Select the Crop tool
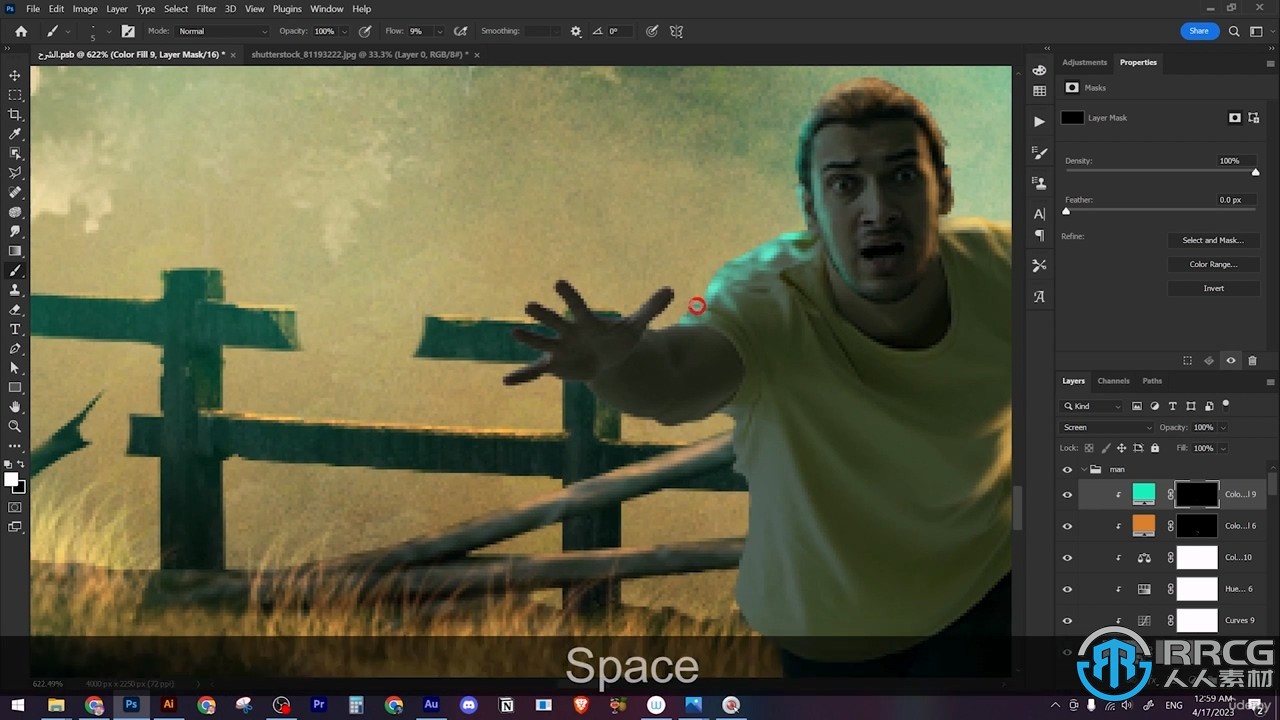The image size is (1280, 720). click(x=15, y=115)
